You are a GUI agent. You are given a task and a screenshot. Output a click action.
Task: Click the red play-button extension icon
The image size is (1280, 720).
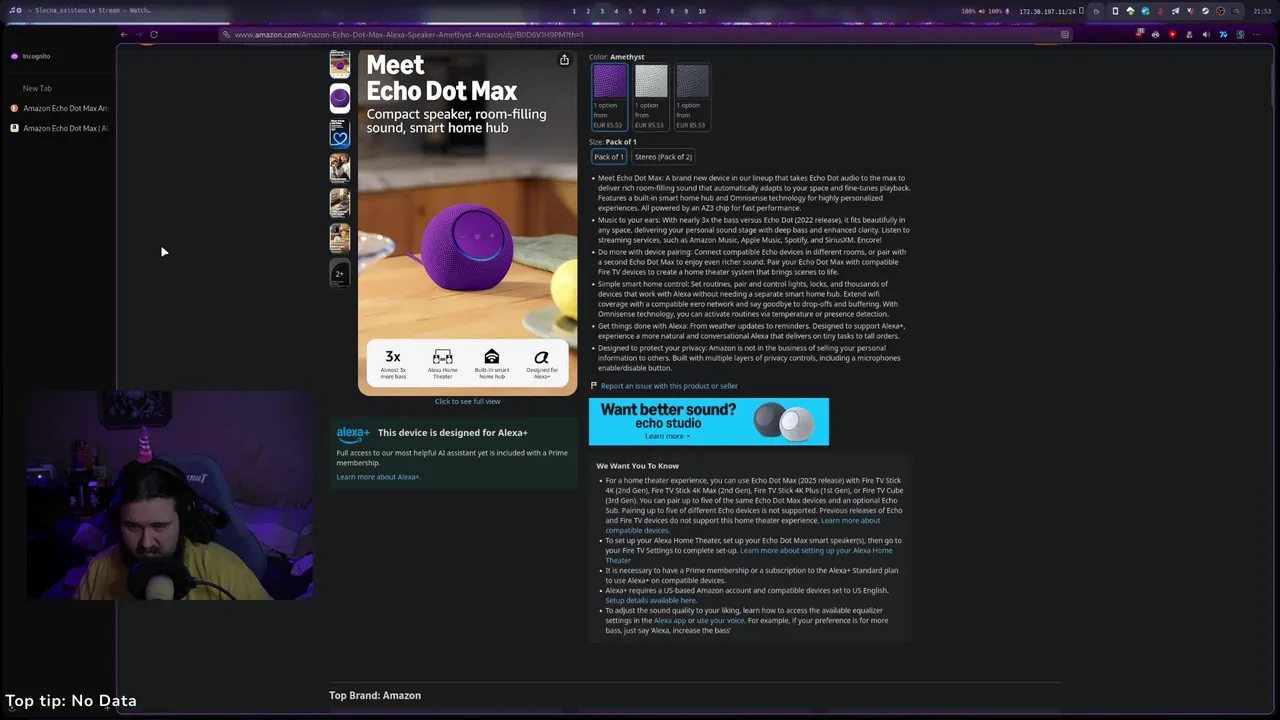click(1172, 35)
